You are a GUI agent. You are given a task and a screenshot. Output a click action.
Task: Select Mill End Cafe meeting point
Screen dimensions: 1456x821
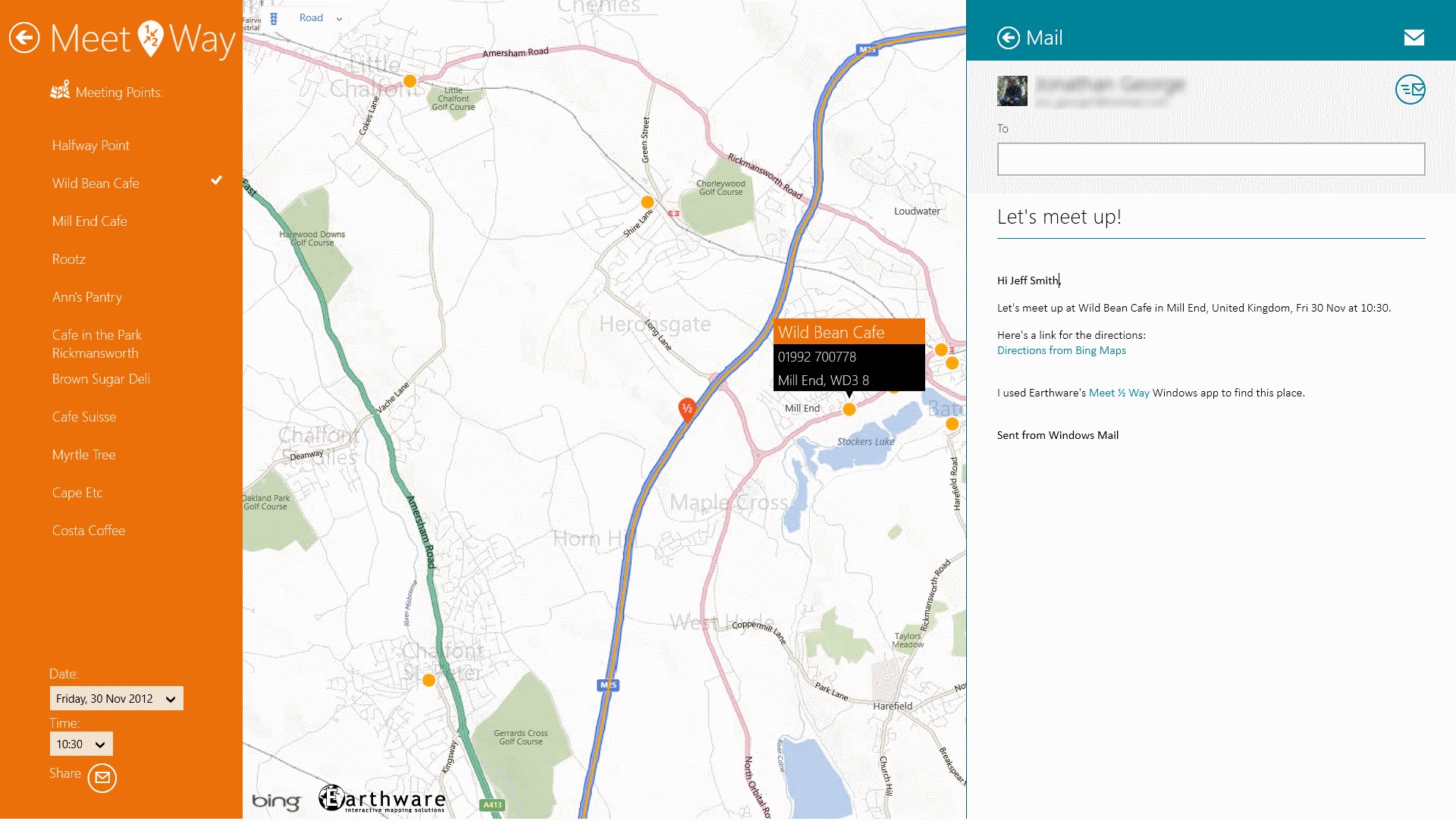[89, 221]
